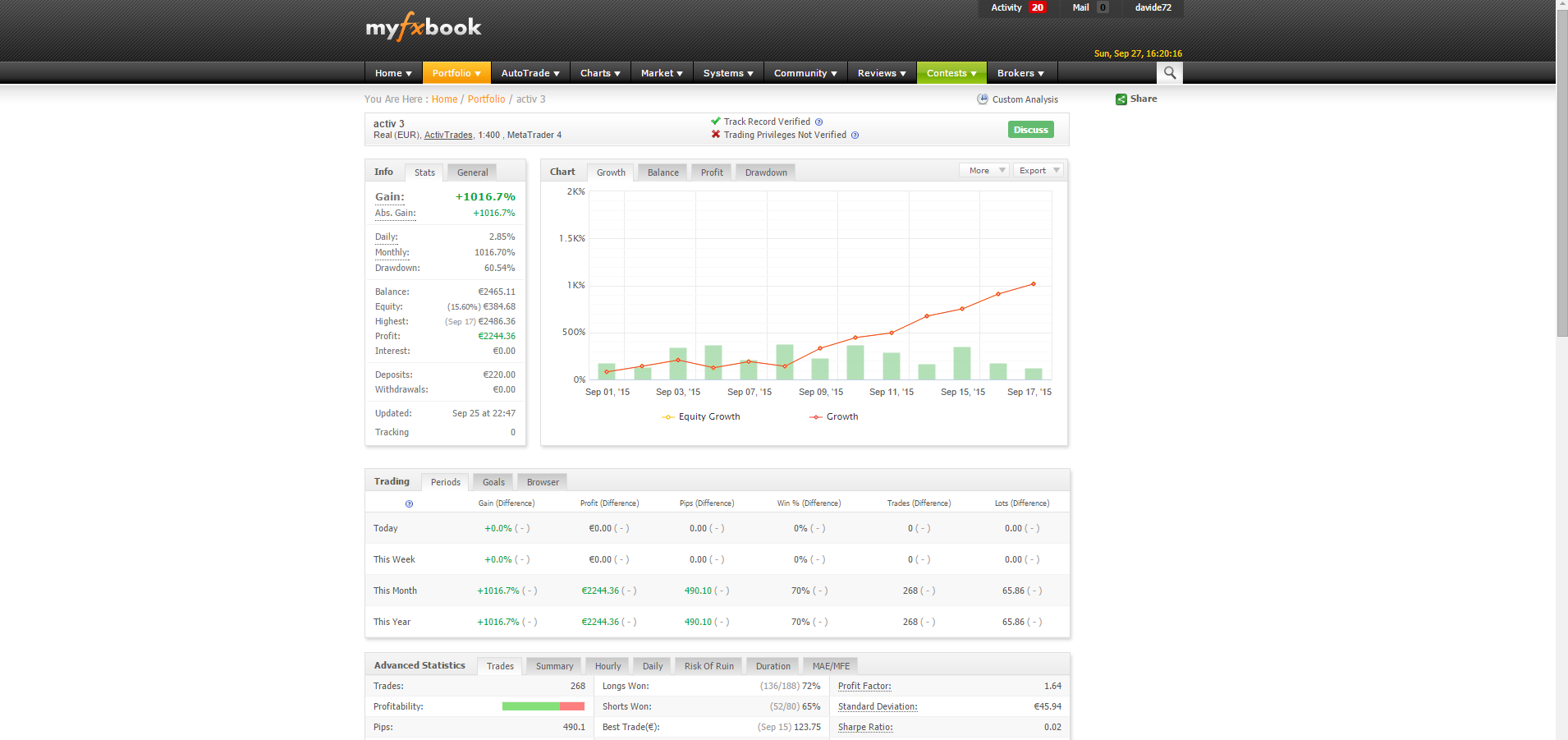Go to Portfolio via breadcrumb

(x=487, y=99)
